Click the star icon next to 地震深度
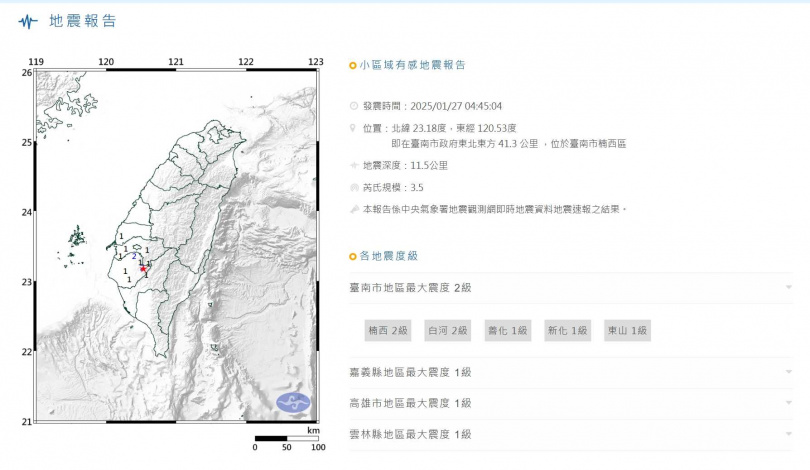810x470 pixels. [354, 165]
